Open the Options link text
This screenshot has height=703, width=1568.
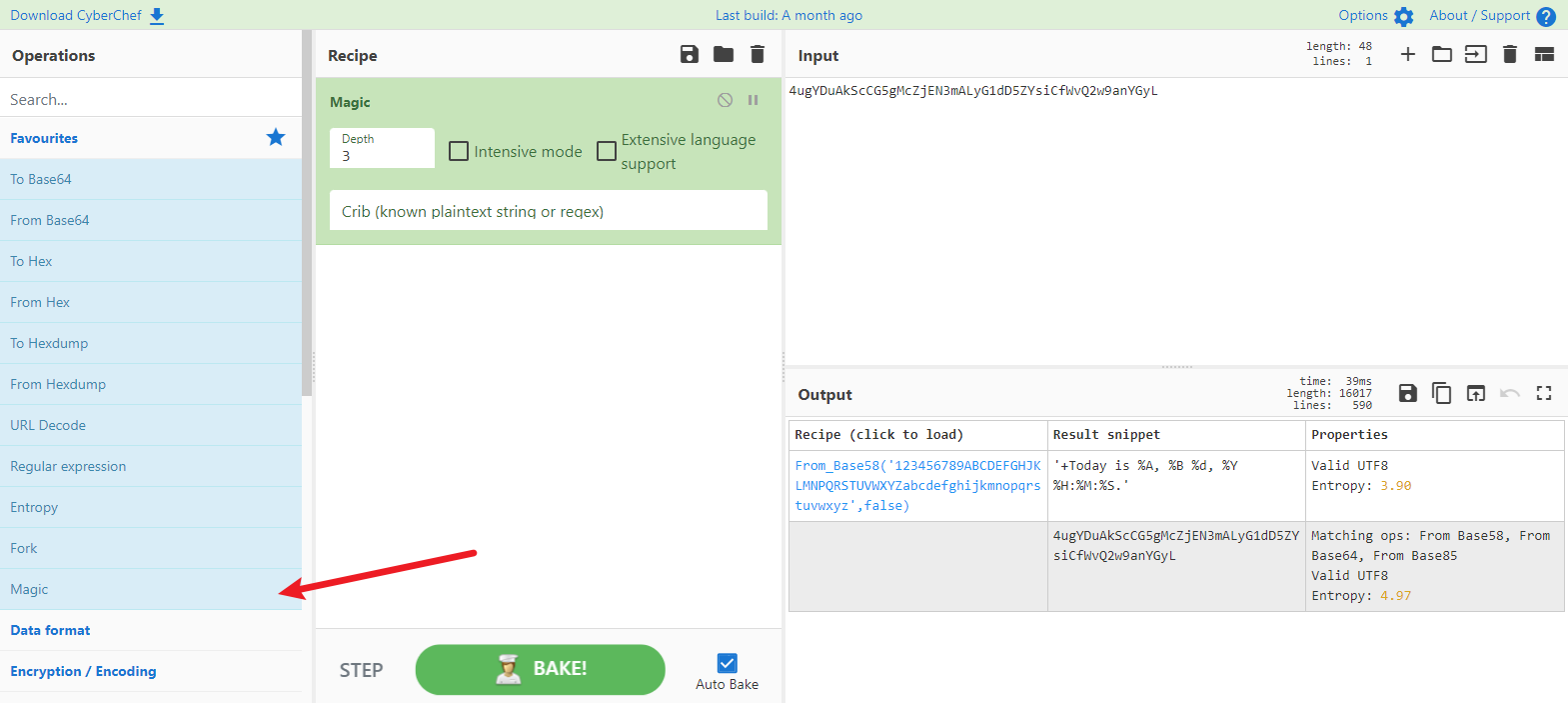tap(1363, 16)
